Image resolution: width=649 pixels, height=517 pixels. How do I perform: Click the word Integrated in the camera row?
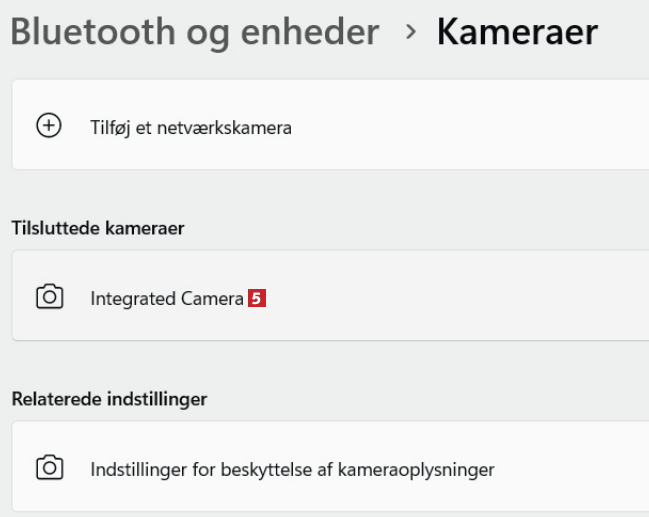pos(133,298)
